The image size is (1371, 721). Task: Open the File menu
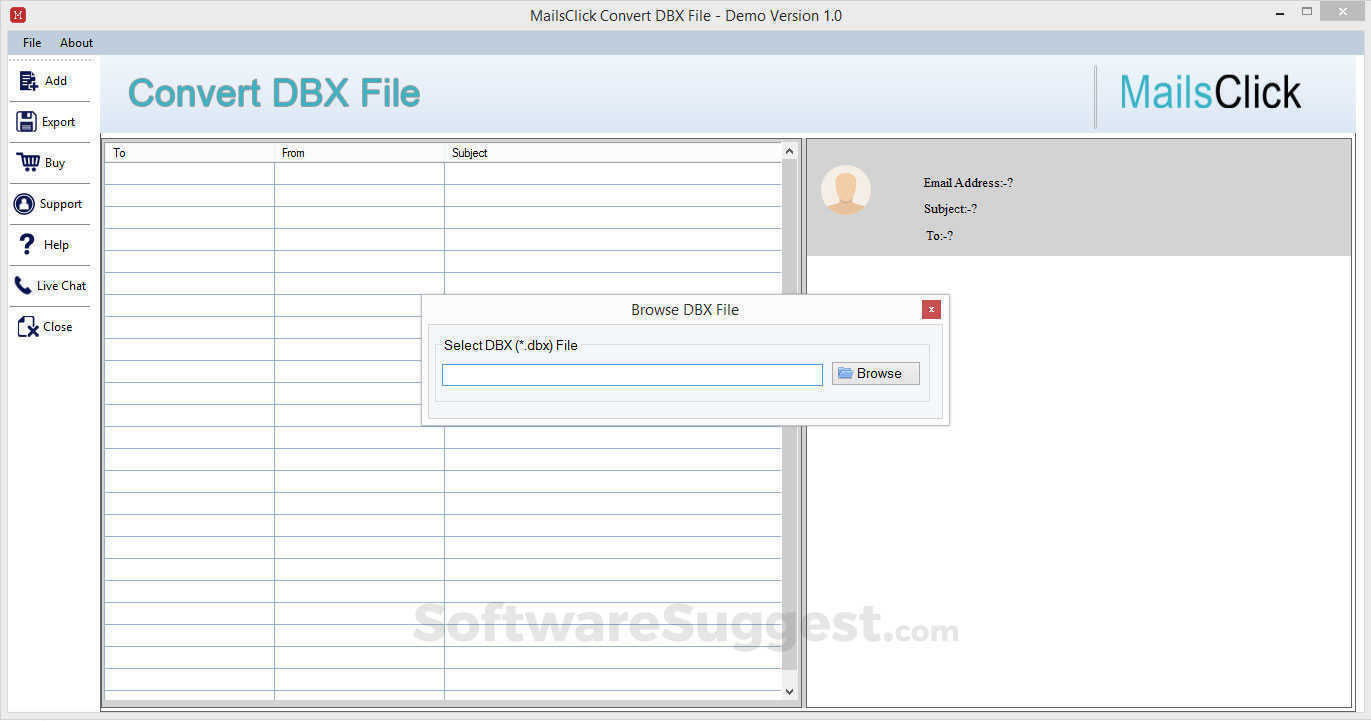pyautogui.click(x=31, y=42)
